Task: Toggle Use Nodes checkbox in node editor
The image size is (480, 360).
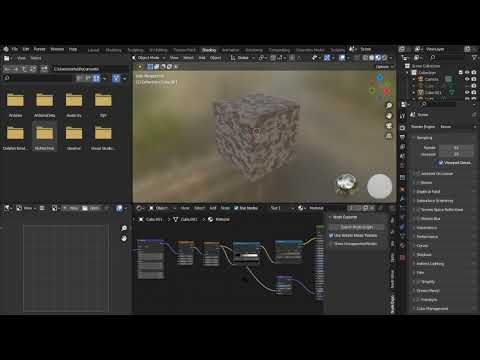Action: point(236,208)
